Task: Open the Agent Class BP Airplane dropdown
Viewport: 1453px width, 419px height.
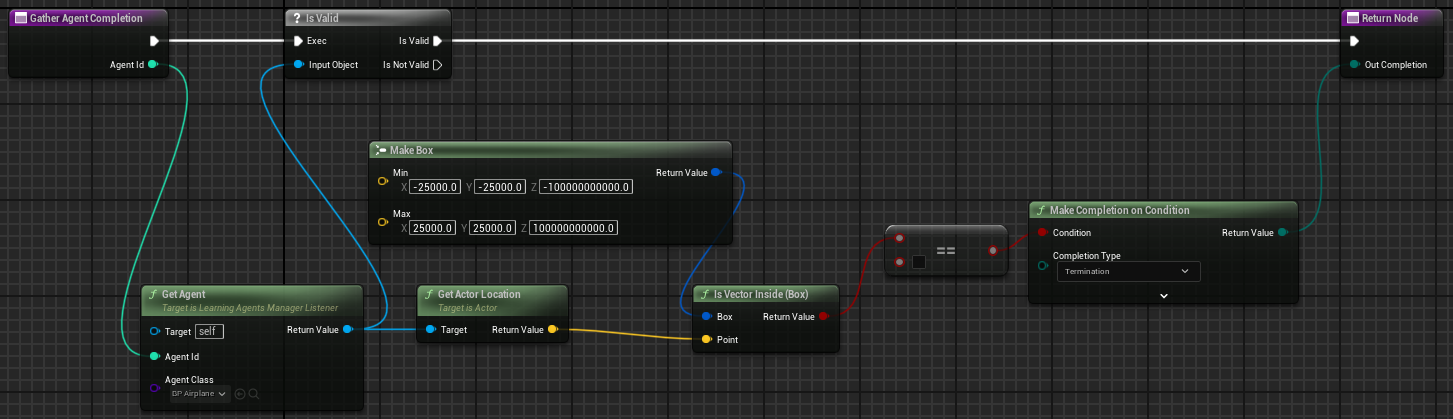Action: (199, 394)
